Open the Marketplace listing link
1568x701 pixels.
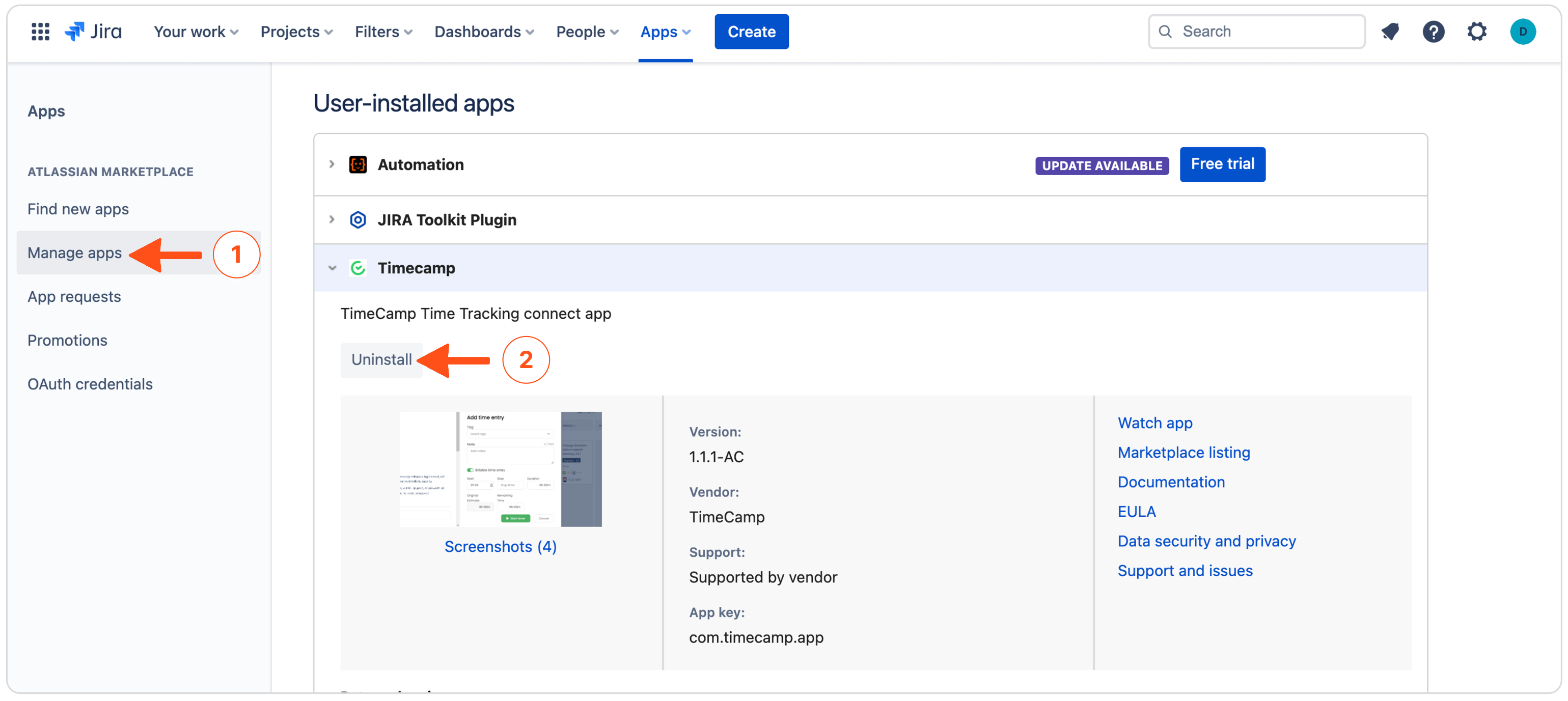(1184, 452)
